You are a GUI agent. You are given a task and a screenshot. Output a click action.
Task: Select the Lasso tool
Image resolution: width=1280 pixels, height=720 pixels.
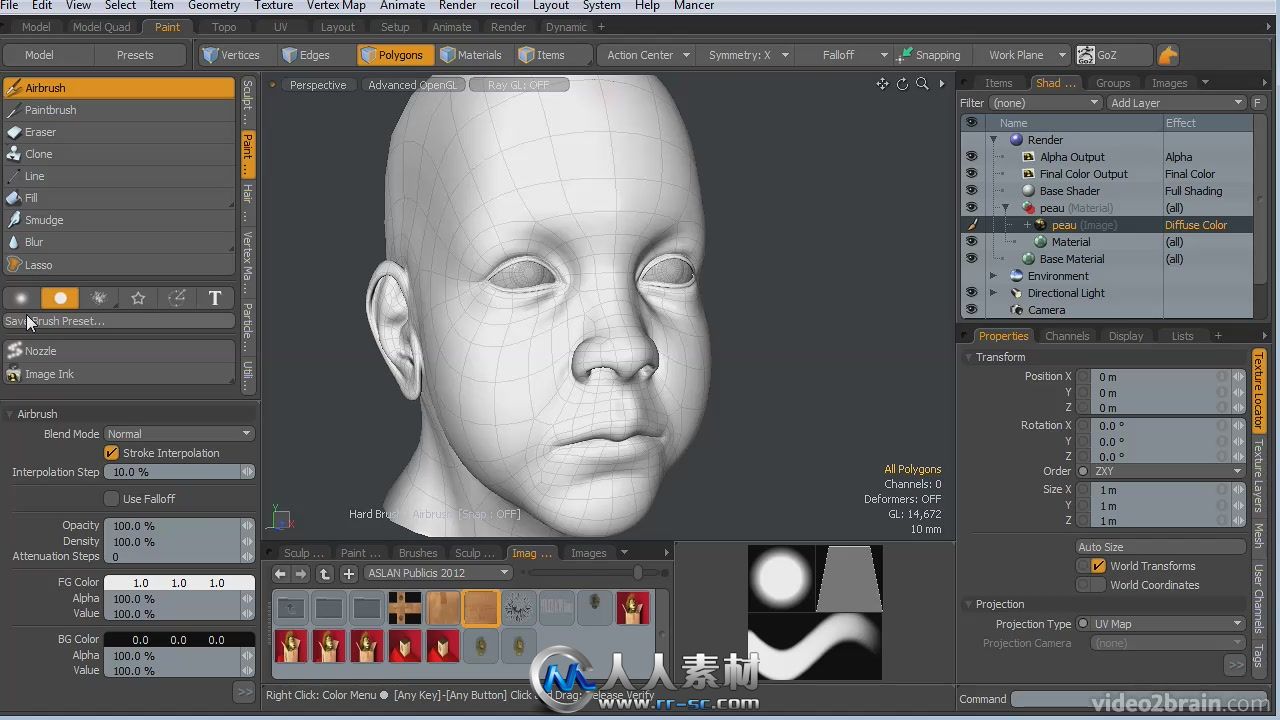119,265
